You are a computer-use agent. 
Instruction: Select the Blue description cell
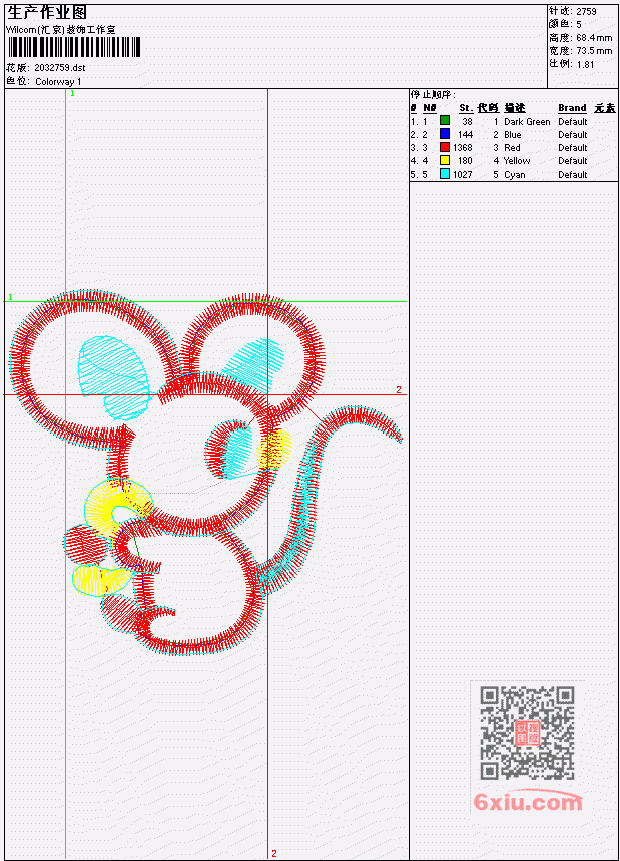click(x=513, y=135)
